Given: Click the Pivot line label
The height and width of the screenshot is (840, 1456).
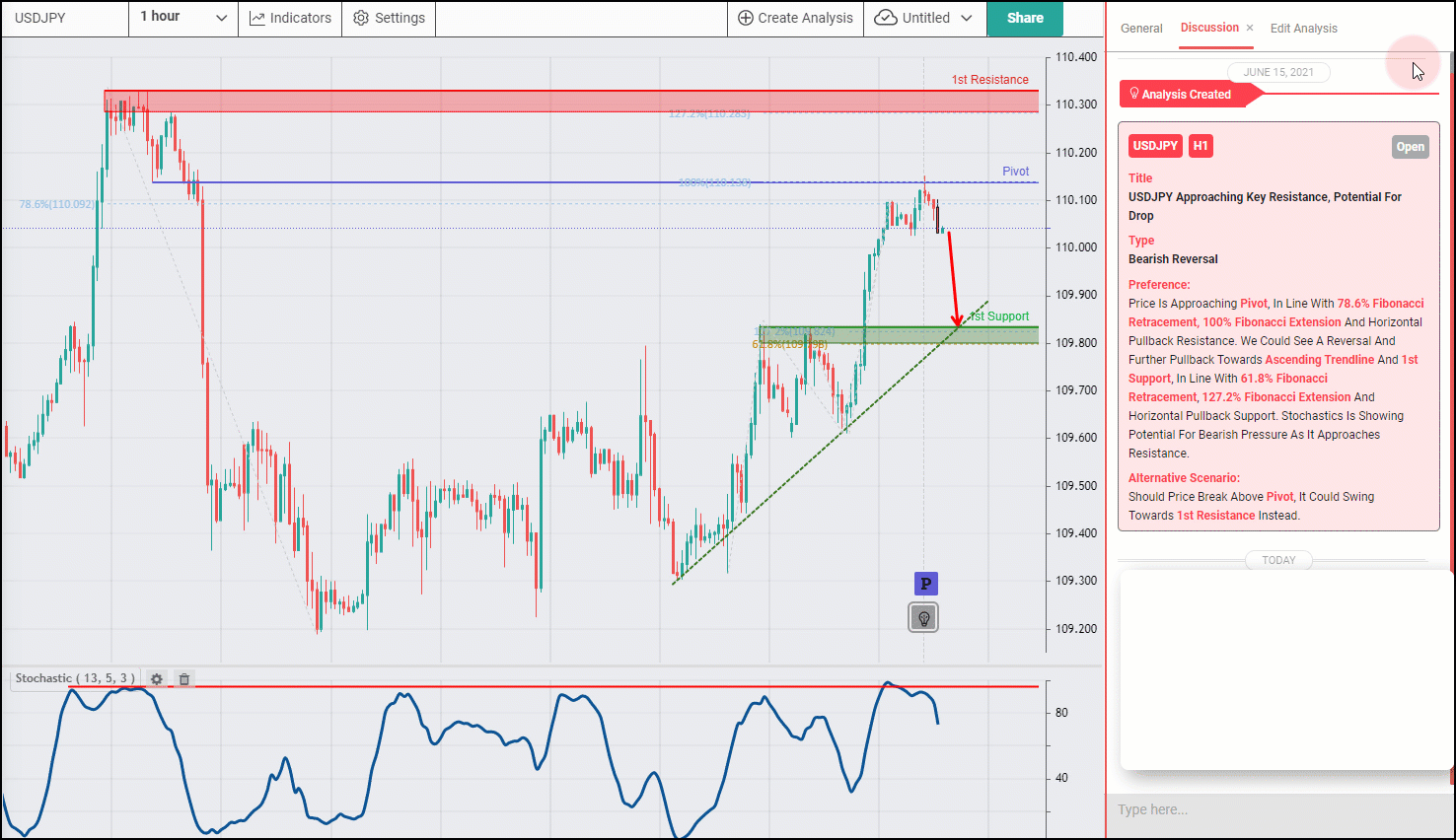Looking at the screenshot, I should pos(1016,172).
